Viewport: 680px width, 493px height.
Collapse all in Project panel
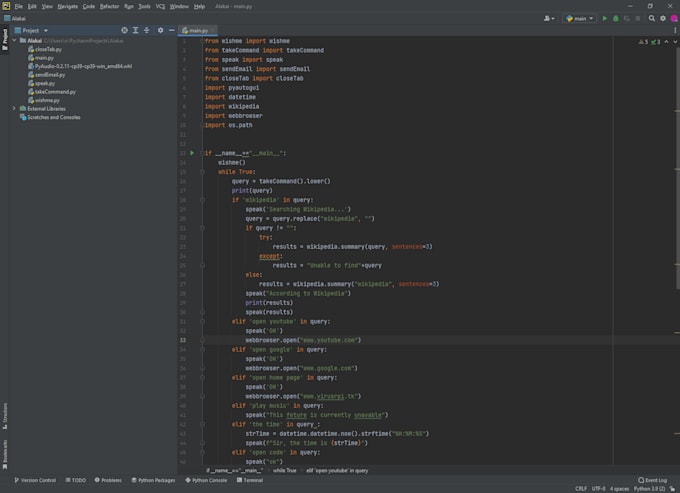(147, 30)
